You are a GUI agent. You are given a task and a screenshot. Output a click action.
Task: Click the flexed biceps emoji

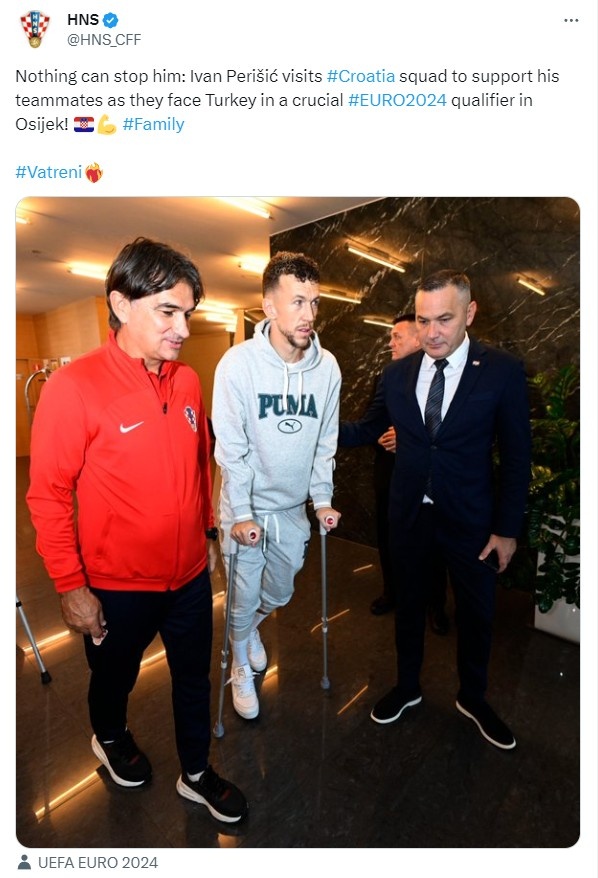coord(107,124)
